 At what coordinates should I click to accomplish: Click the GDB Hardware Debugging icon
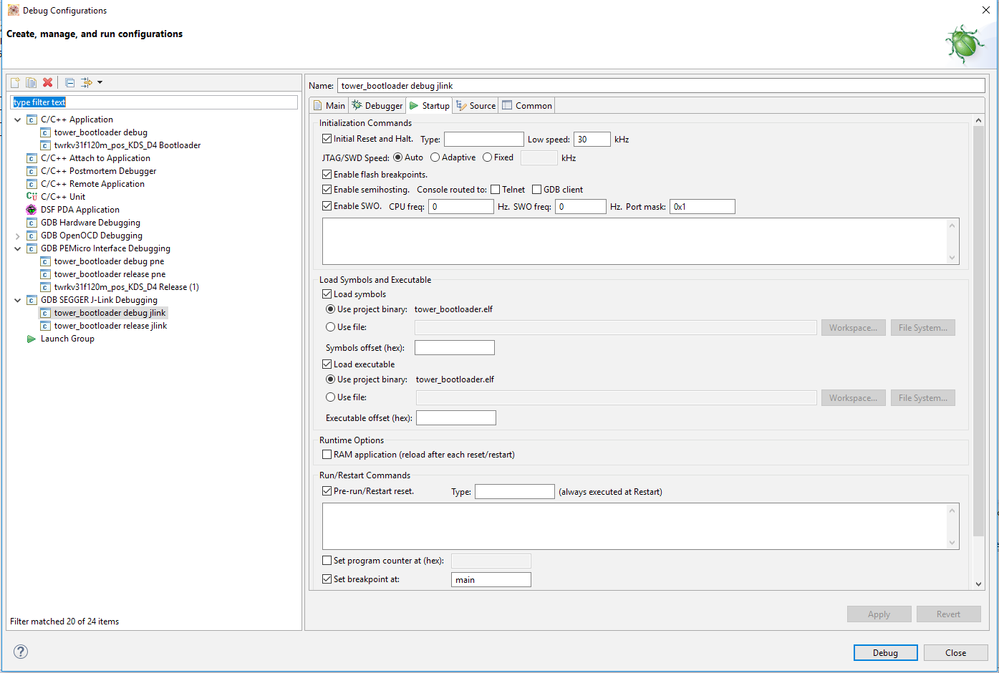coord(31,223)
